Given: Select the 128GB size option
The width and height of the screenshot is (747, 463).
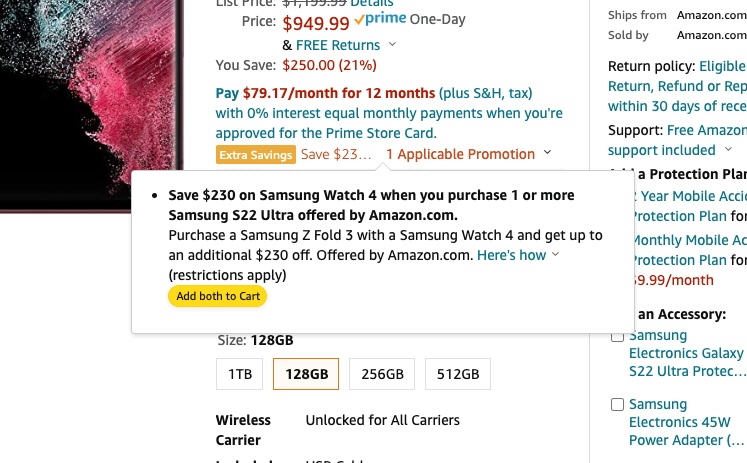Looking at the screenshot, I should [306, 375].
